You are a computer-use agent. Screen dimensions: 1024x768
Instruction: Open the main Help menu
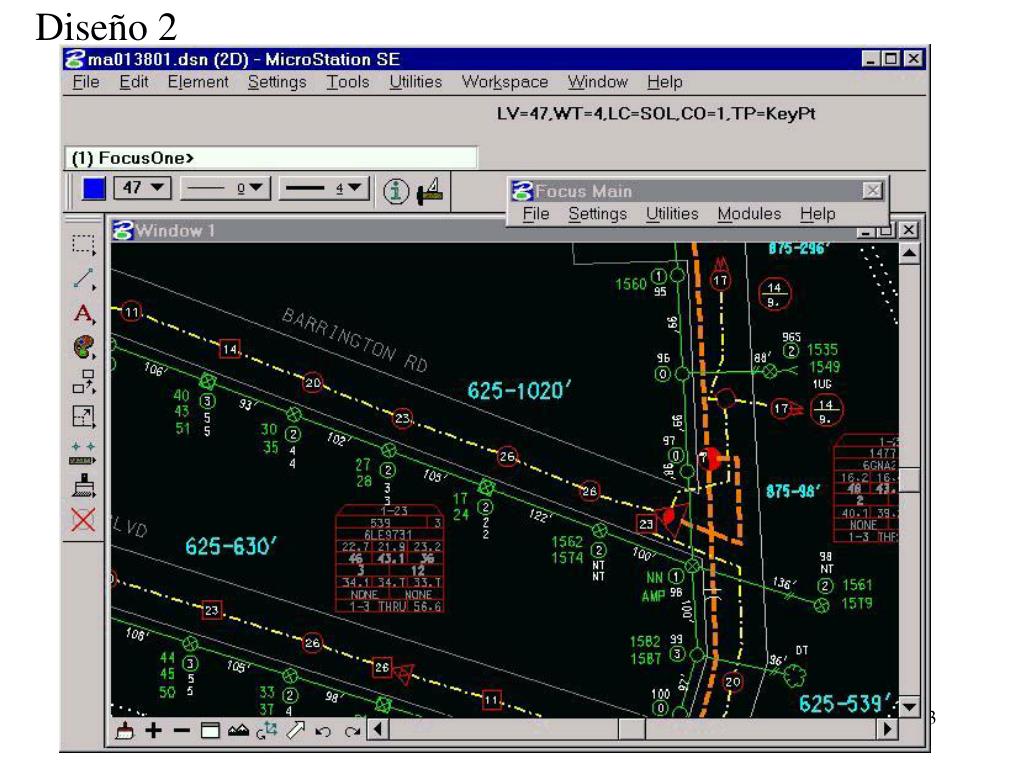coord(665,82)
